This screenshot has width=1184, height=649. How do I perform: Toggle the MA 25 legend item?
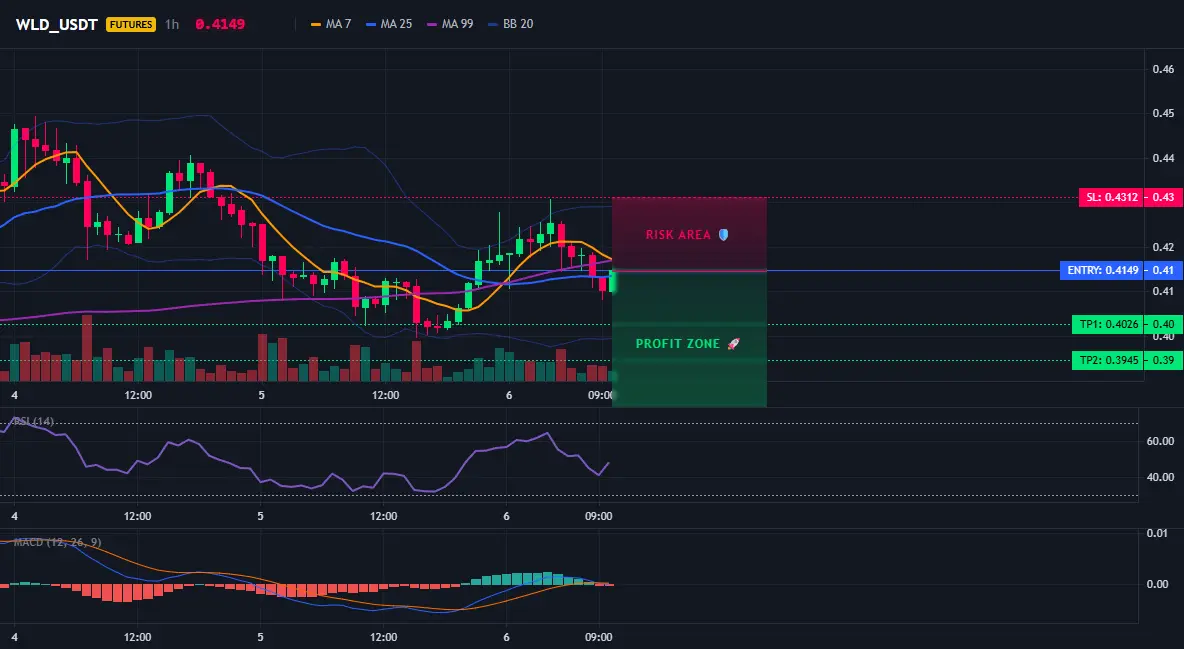[389, 24]
